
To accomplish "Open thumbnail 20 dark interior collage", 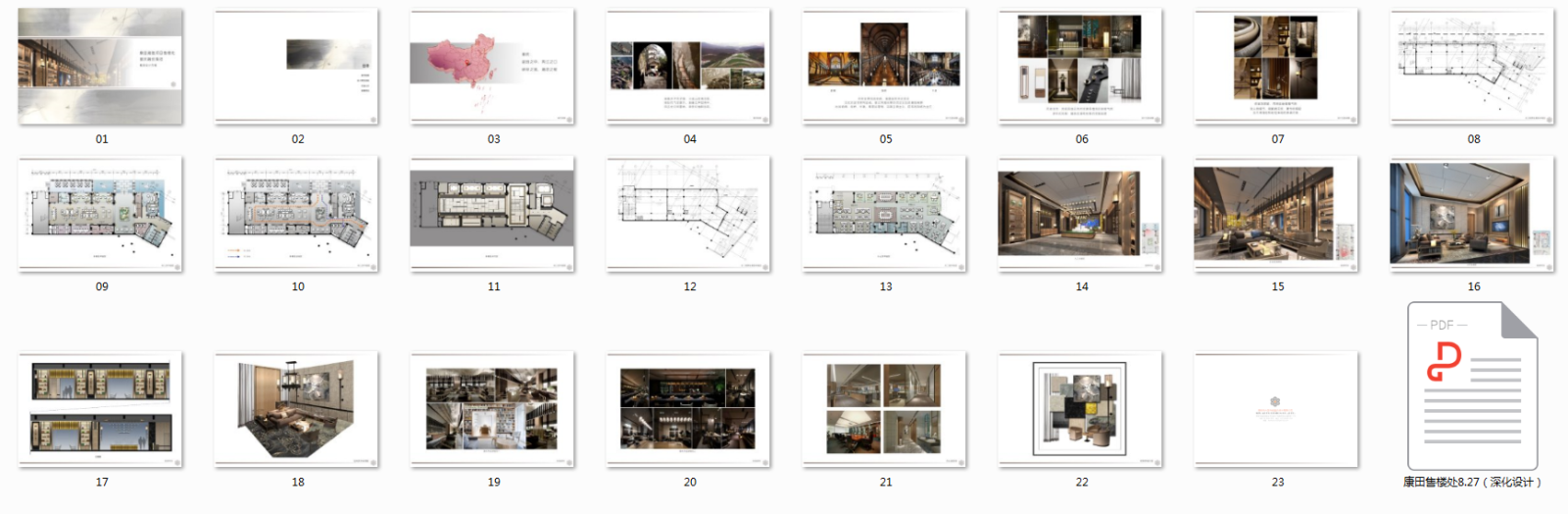I will click(689, 409).
